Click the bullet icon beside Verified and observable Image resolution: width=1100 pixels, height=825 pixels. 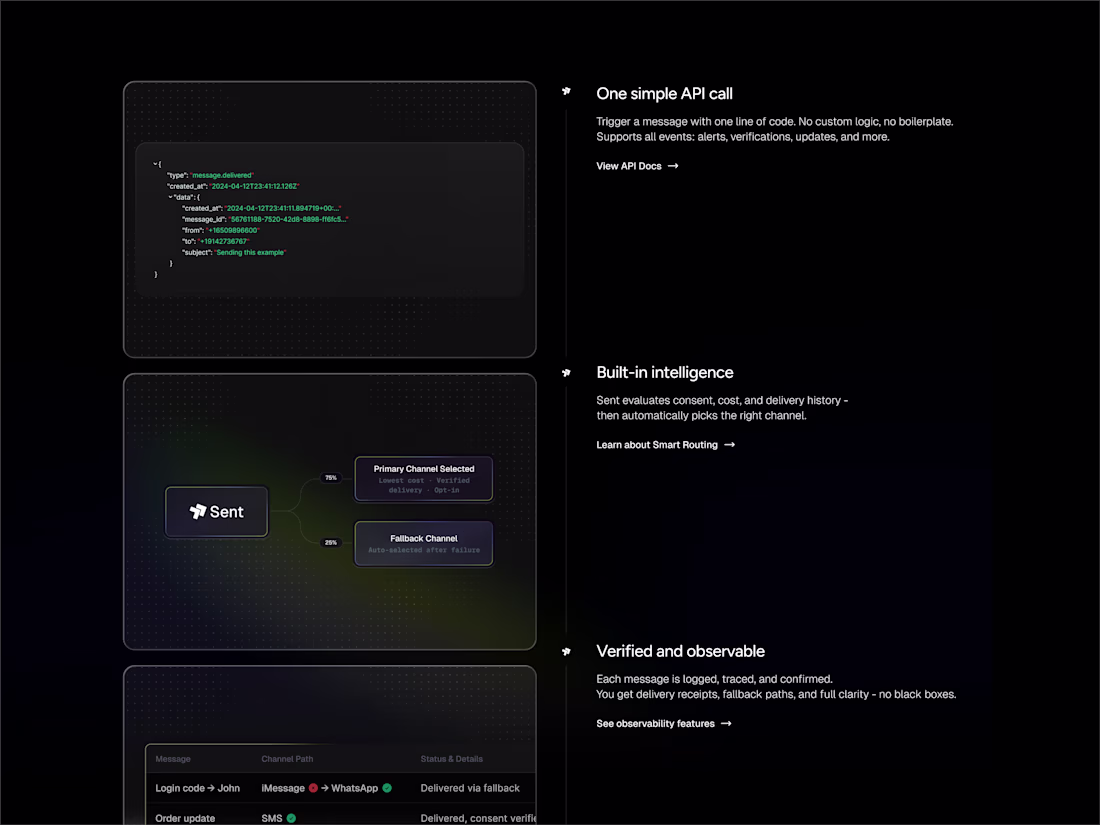coord(566,652)
